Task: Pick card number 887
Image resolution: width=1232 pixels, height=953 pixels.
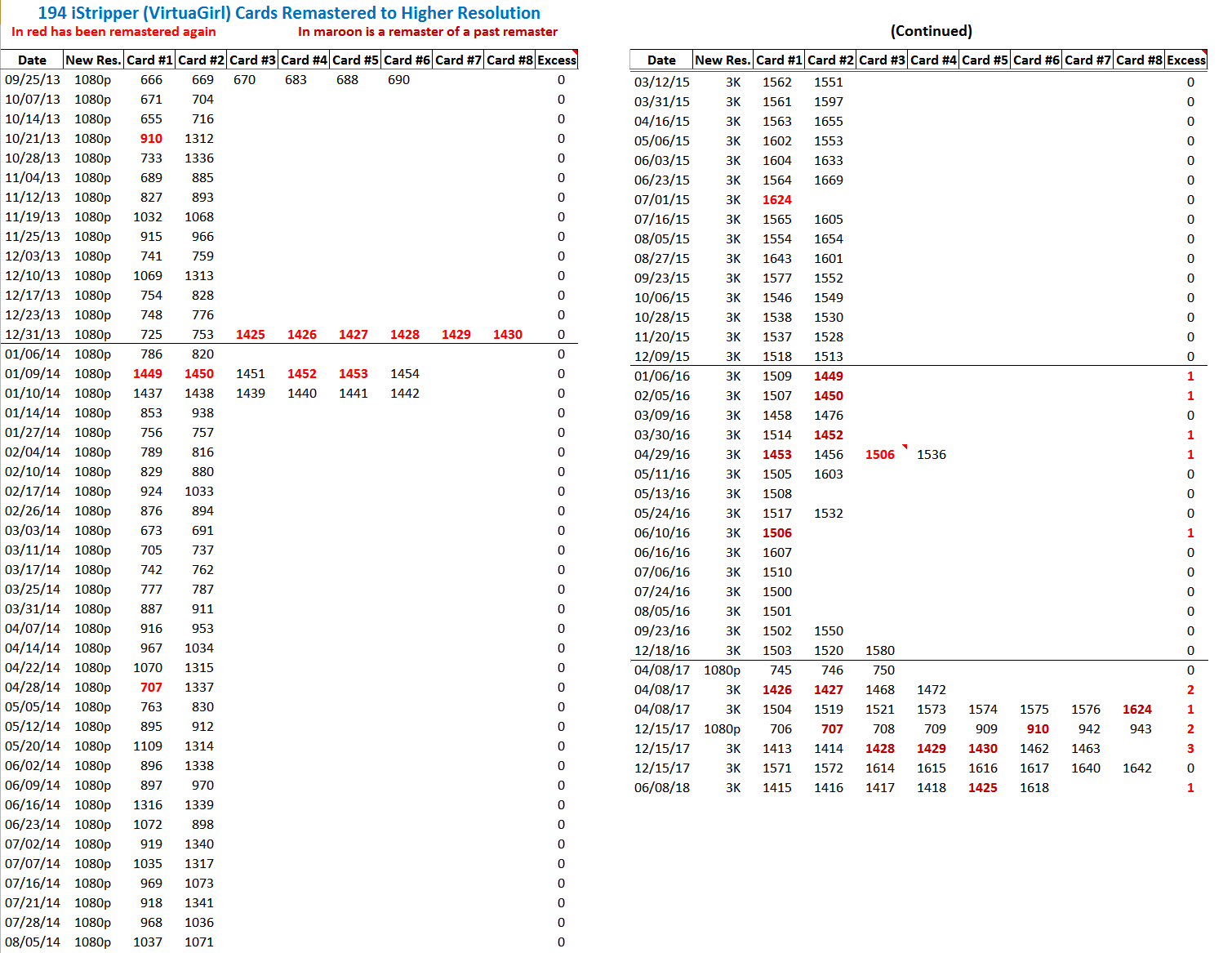Action: (x=151, y=609)
